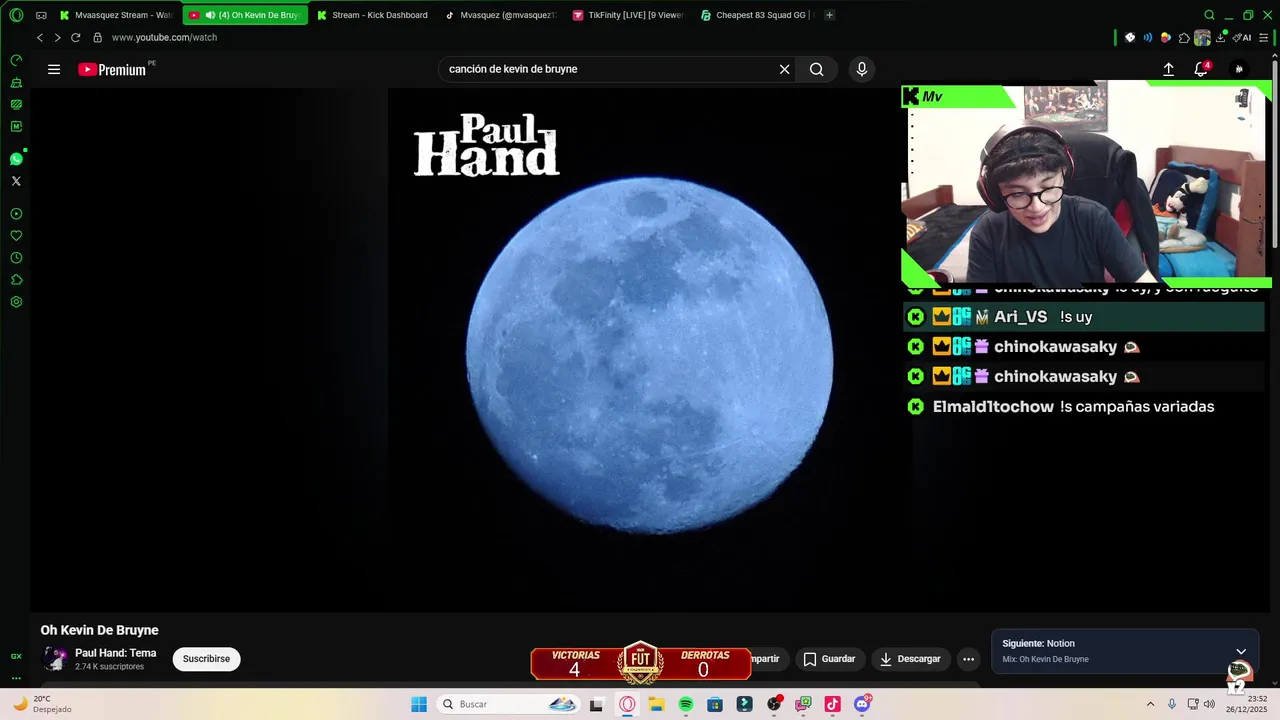1280x720 pixels.
Task: Save video with Guardar button
Action: pos(829,659)
